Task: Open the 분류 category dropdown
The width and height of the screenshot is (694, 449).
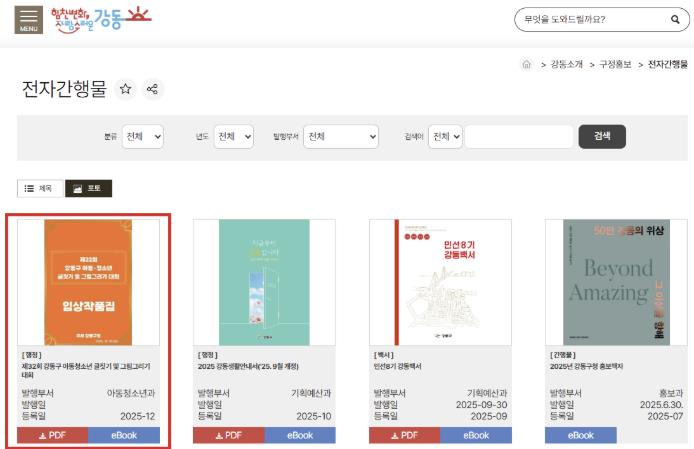Action: pyautogui.click(x=142, y=137)
